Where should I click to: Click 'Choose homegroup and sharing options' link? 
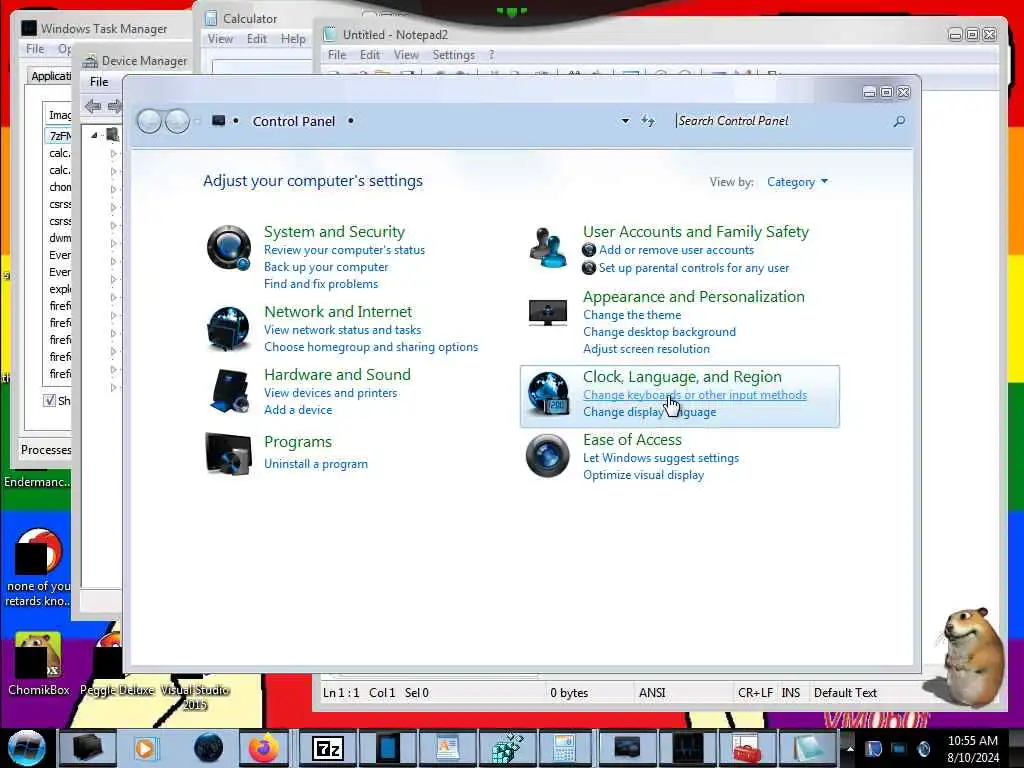click(371, 347)
